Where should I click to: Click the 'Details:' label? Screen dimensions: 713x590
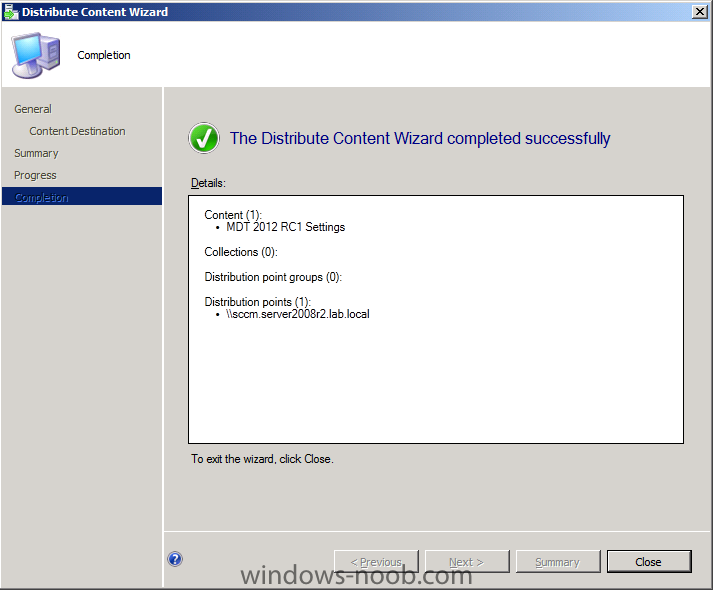[208, 183]
